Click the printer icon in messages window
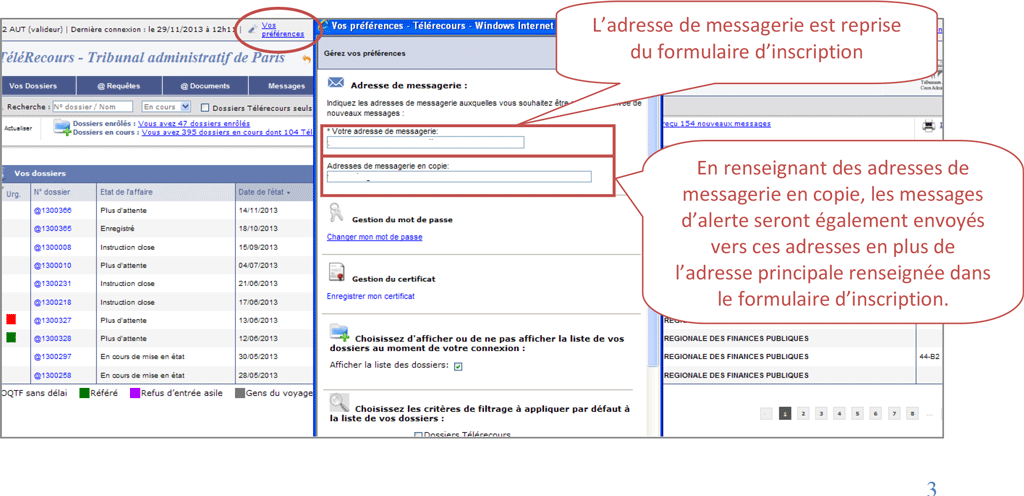Image resolution: width=1024 pixels, height=496 pixels. [929, 127]
